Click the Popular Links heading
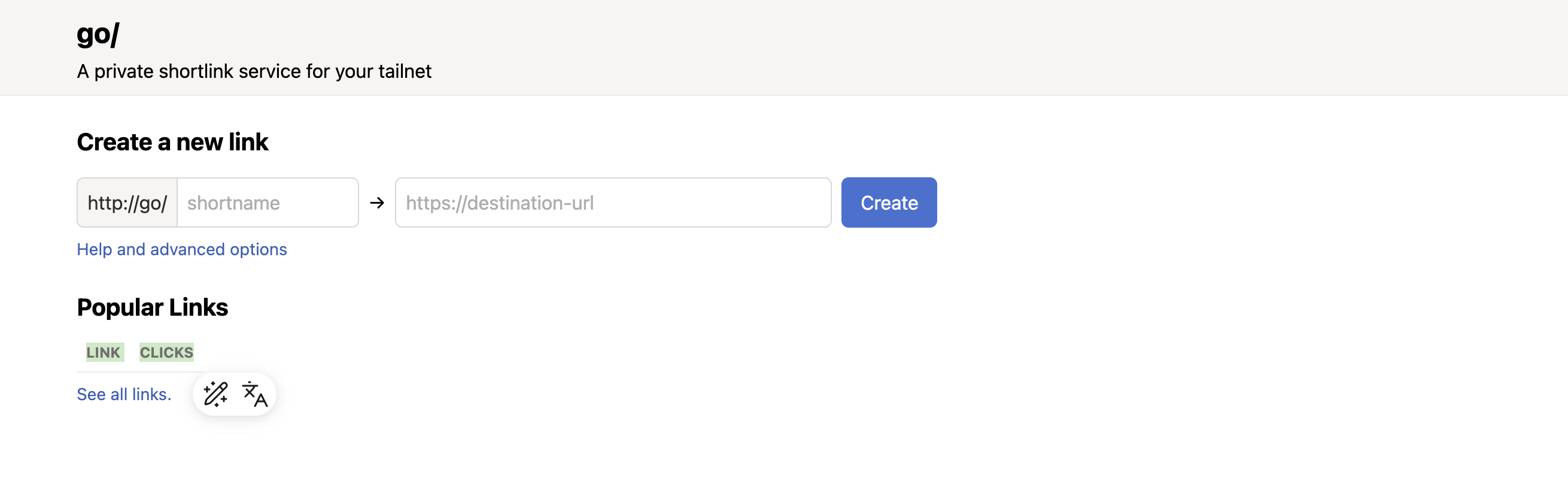Screen dimensions: 1568x496 (152, 307)
